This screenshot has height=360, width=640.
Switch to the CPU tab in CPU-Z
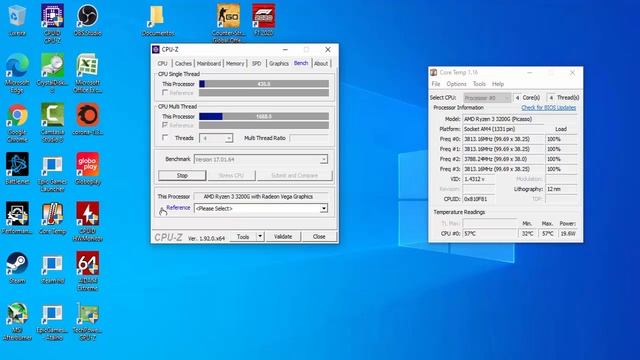pos(162,64)
